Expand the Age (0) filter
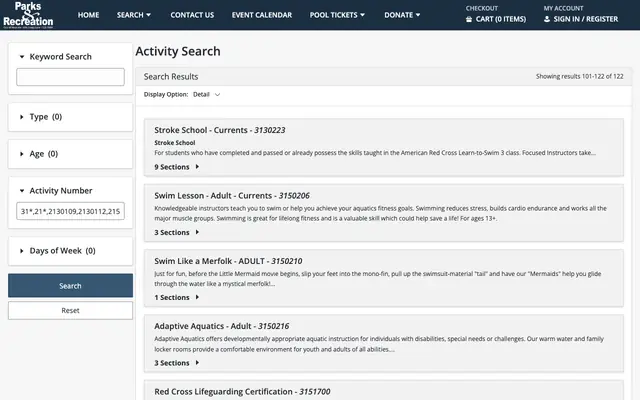The width and height of the screenshot is (640, 400). (x=39, y=154)
